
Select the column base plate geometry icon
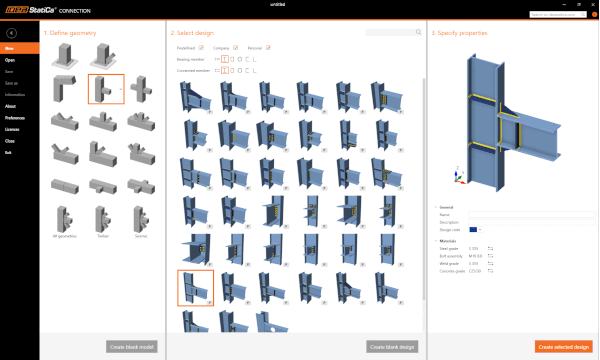65,55
